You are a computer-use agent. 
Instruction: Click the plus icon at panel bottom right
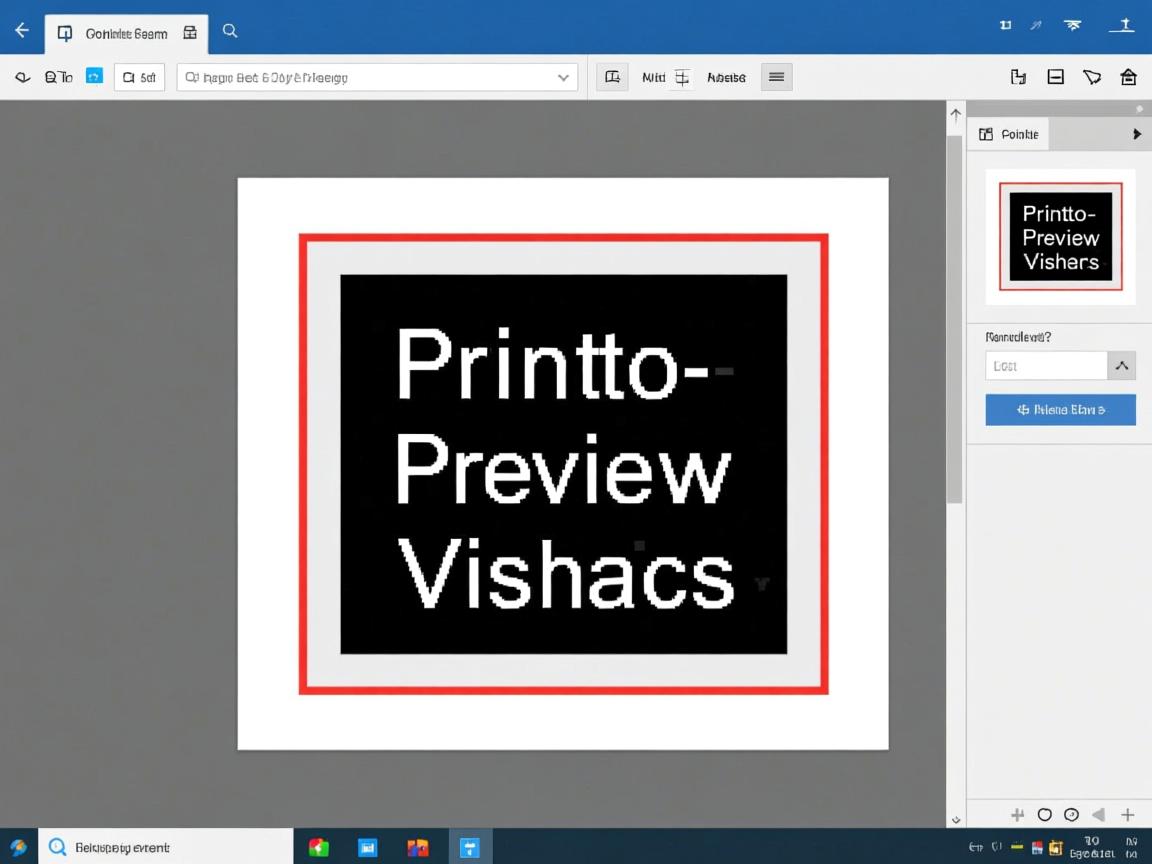(1127, 815)
